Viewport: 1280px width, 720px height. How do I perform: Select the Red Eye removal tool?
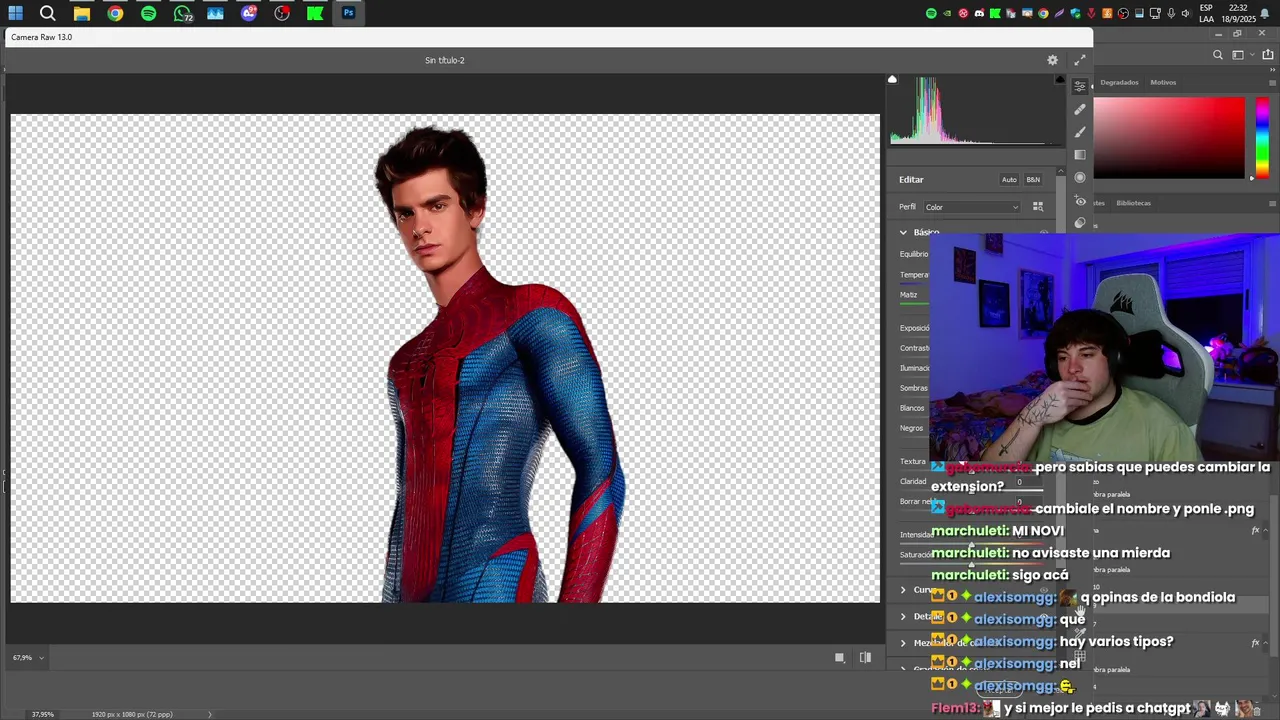tap(1080, 201)
